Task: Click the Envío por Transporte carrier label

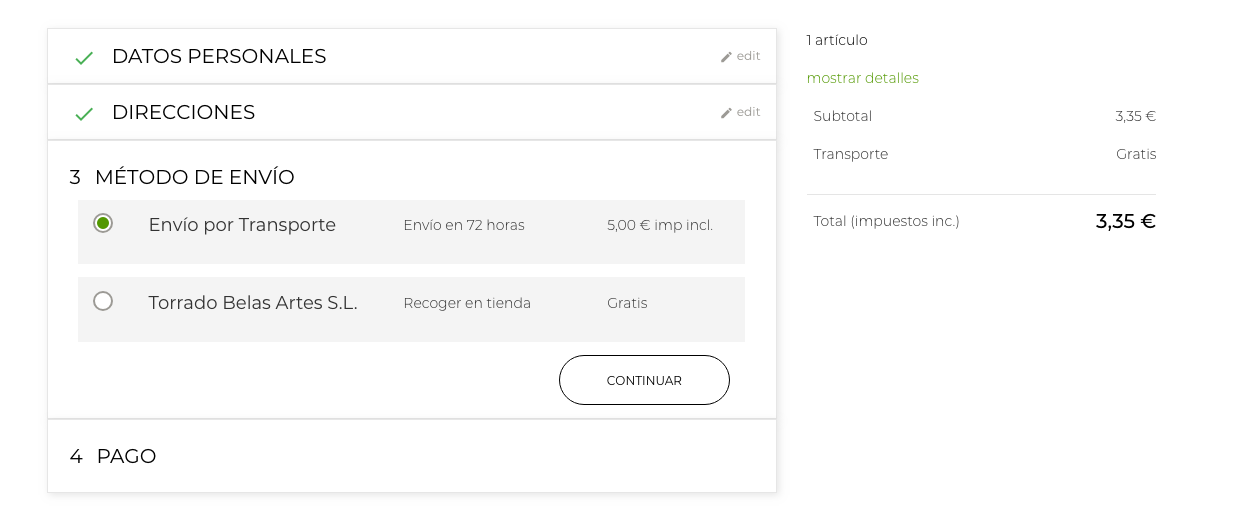Action: click(242, 225)
